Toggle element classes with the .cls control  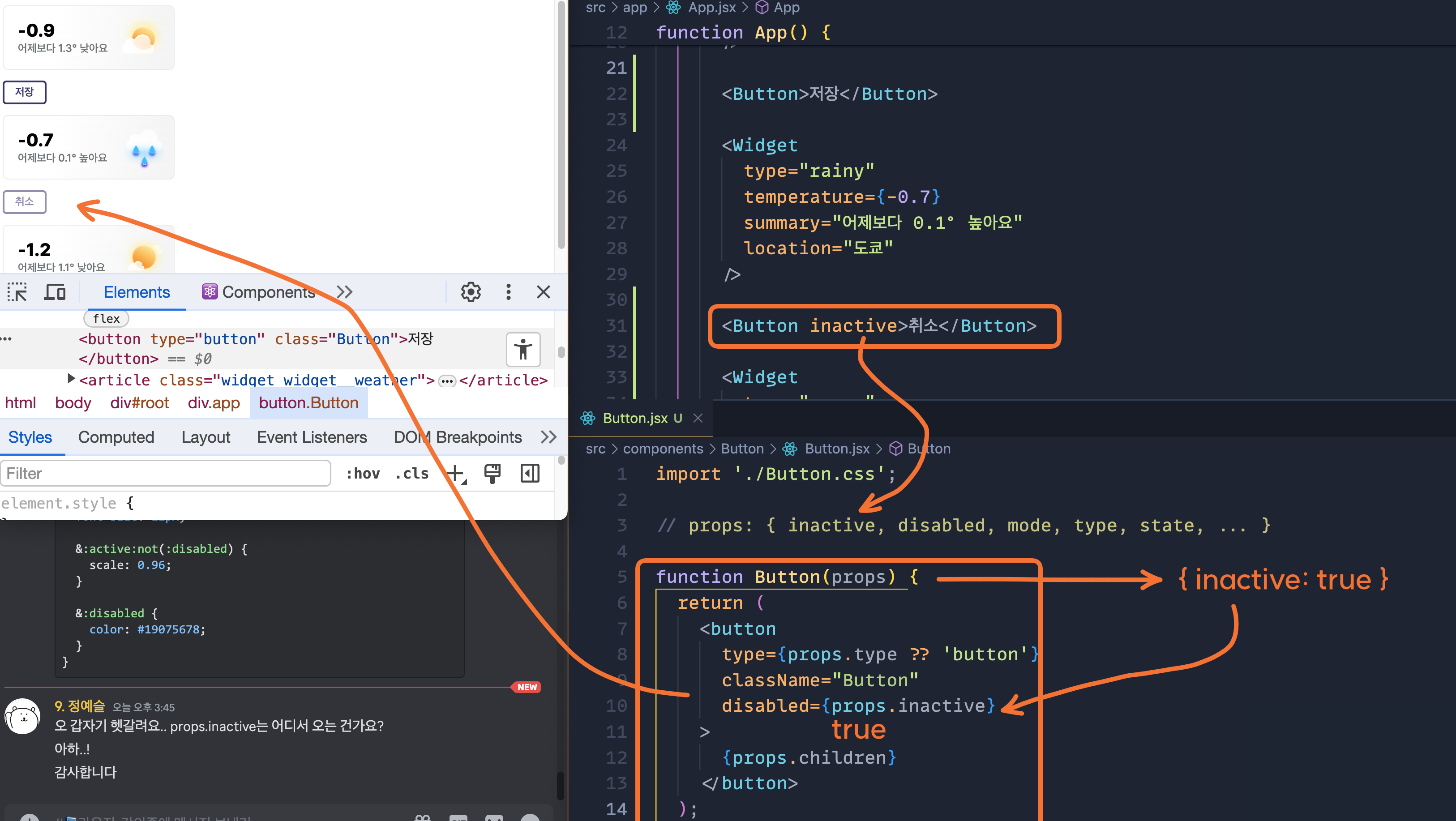[x=411, y=473]
